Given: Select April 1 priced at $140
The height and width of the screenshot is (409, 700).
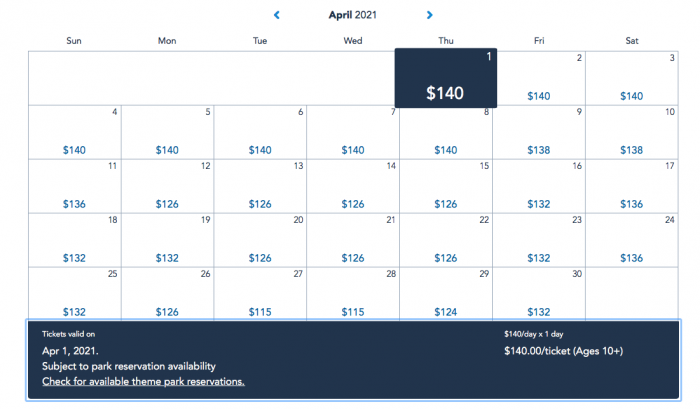Looking at the screenshot, I should 446,78.
